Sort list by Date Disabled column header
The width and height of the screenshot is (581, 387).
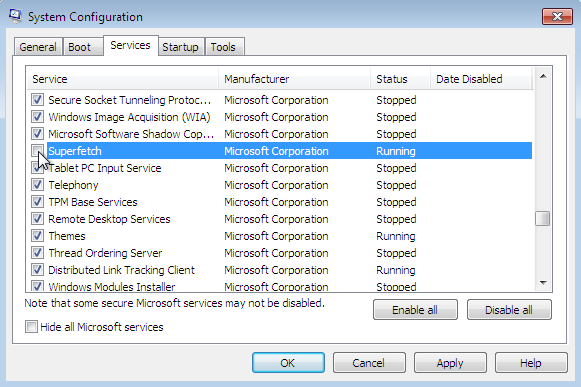[481, 79]
